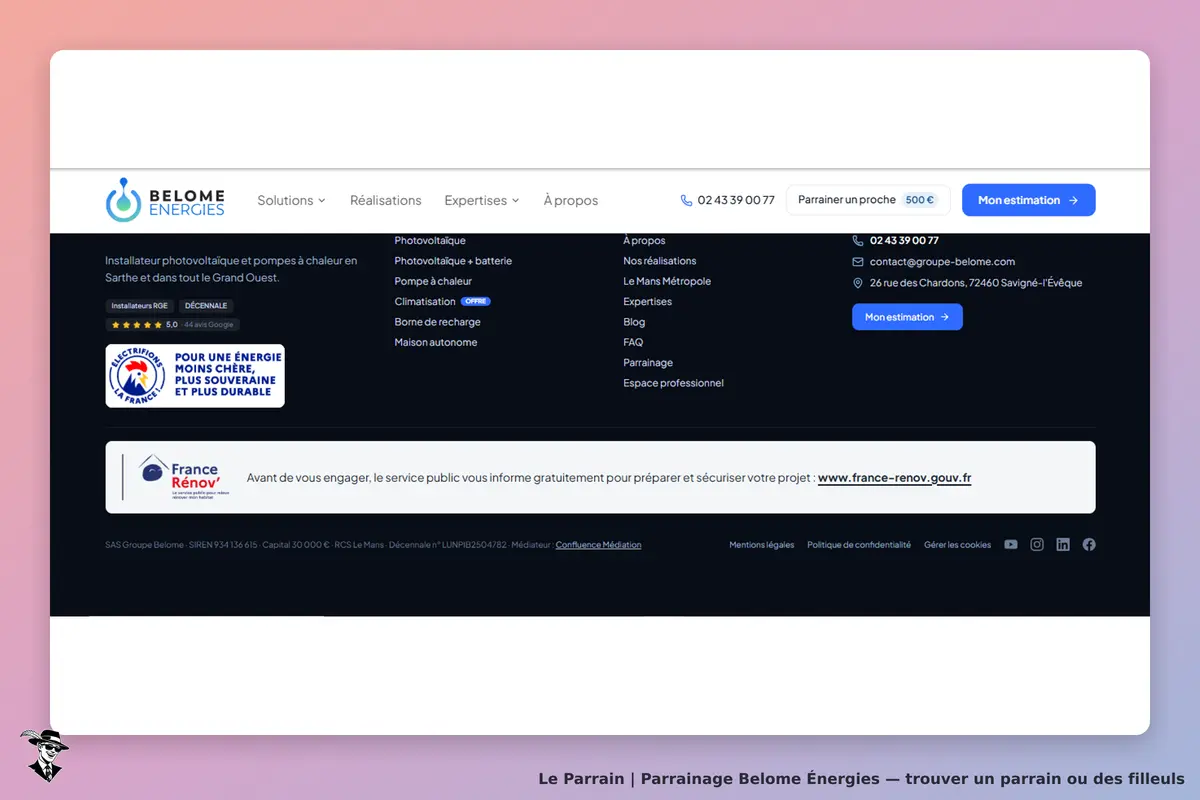The height and width of the screenshot is (800, 1200).
Task: Open À propos in the header navigation
Action: tap(571, 200)
